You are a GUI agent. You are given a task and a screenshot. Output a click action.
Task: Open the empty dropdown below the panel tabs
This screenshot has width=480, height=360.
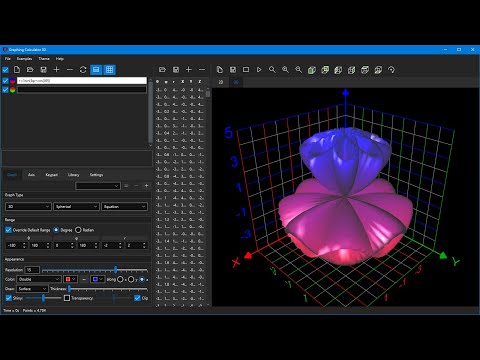click(x=98, y=186)
